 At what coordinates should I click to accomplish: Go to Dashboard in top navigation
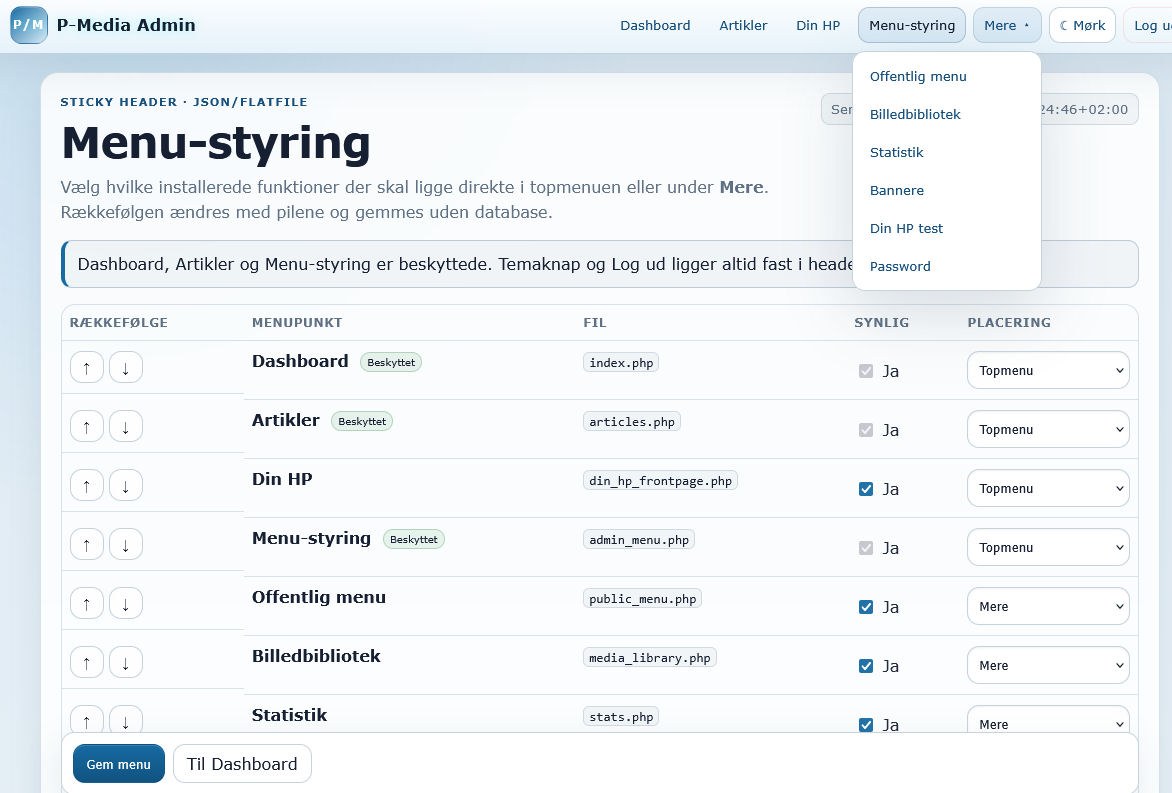point(655,25)
